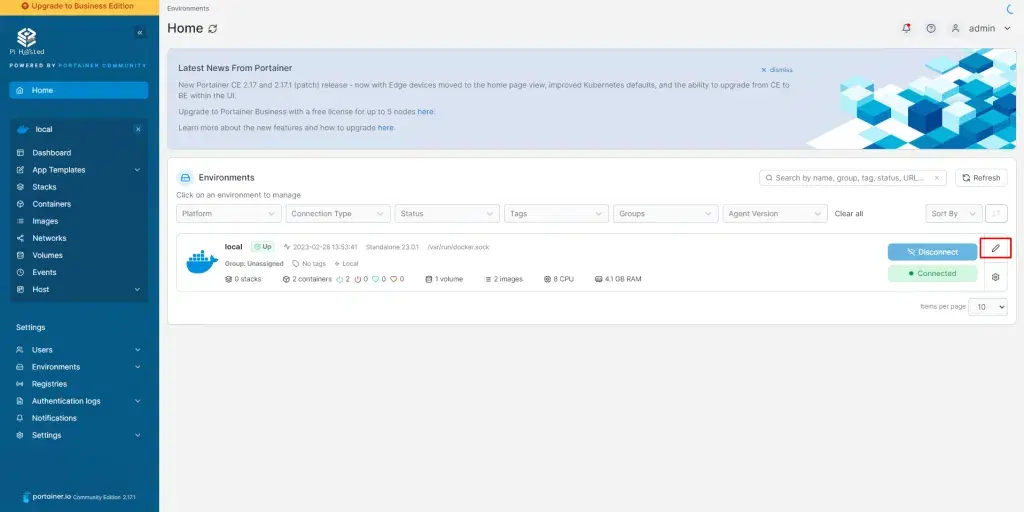Dismiss the Latest News banner

776,69
